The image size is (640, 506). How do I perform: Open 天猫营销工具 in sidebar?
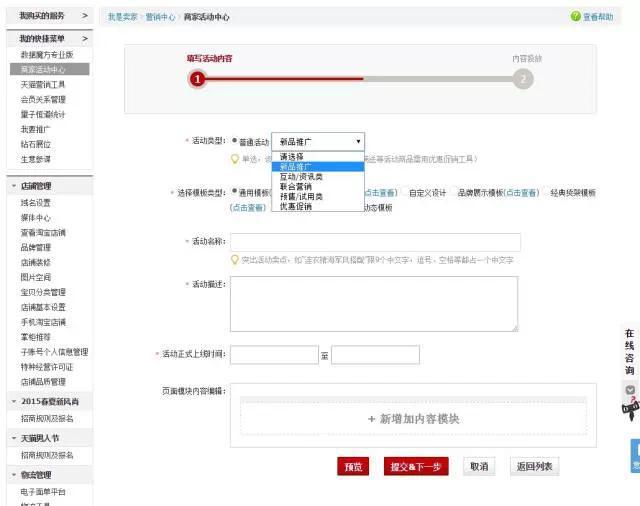[43, 84]
